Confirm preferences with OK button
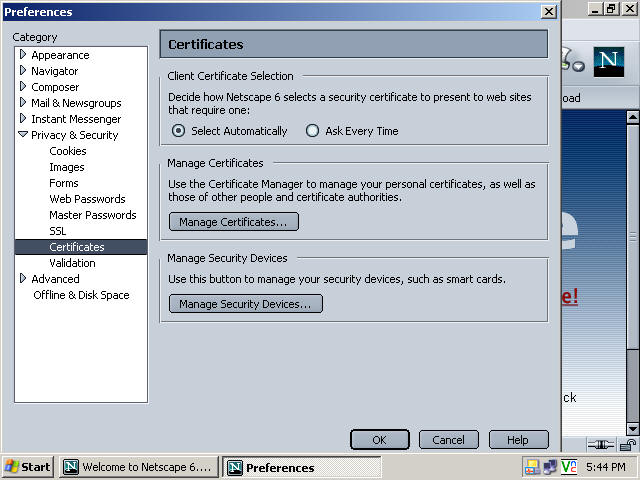This screenshot has height=480, width=640. [x=380, y=440]
